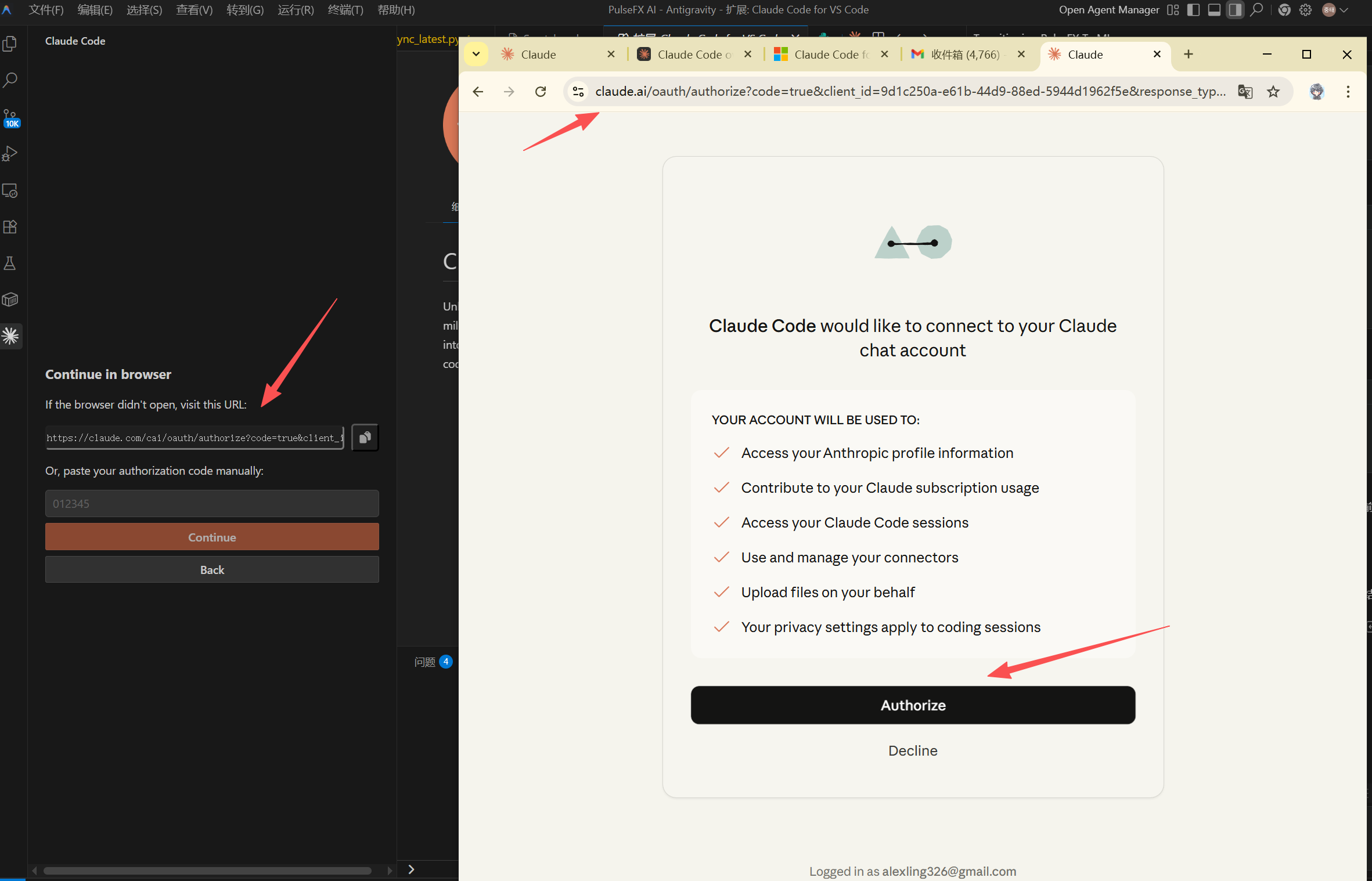The height and width of the screenshot is (881, 1372).
Task: Click the black Authorize button
Action: coord(913,705)
